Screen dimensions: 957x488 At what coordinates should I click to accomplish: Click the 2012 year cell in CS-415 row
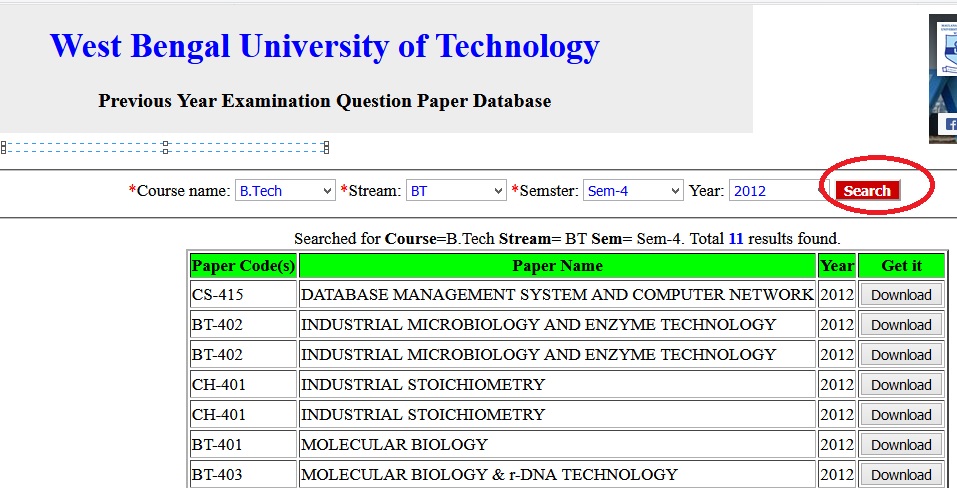point(837,295)
